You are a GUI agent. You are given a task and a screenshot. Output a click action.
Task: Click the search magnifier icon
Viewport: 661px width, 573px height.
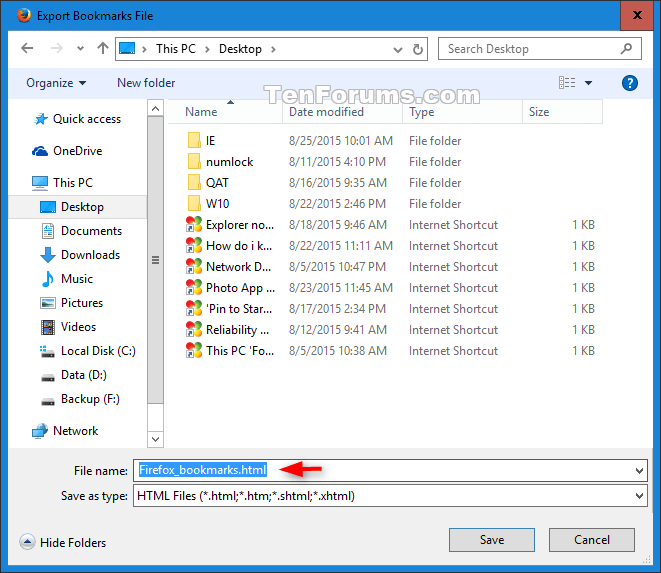[626, 49]
